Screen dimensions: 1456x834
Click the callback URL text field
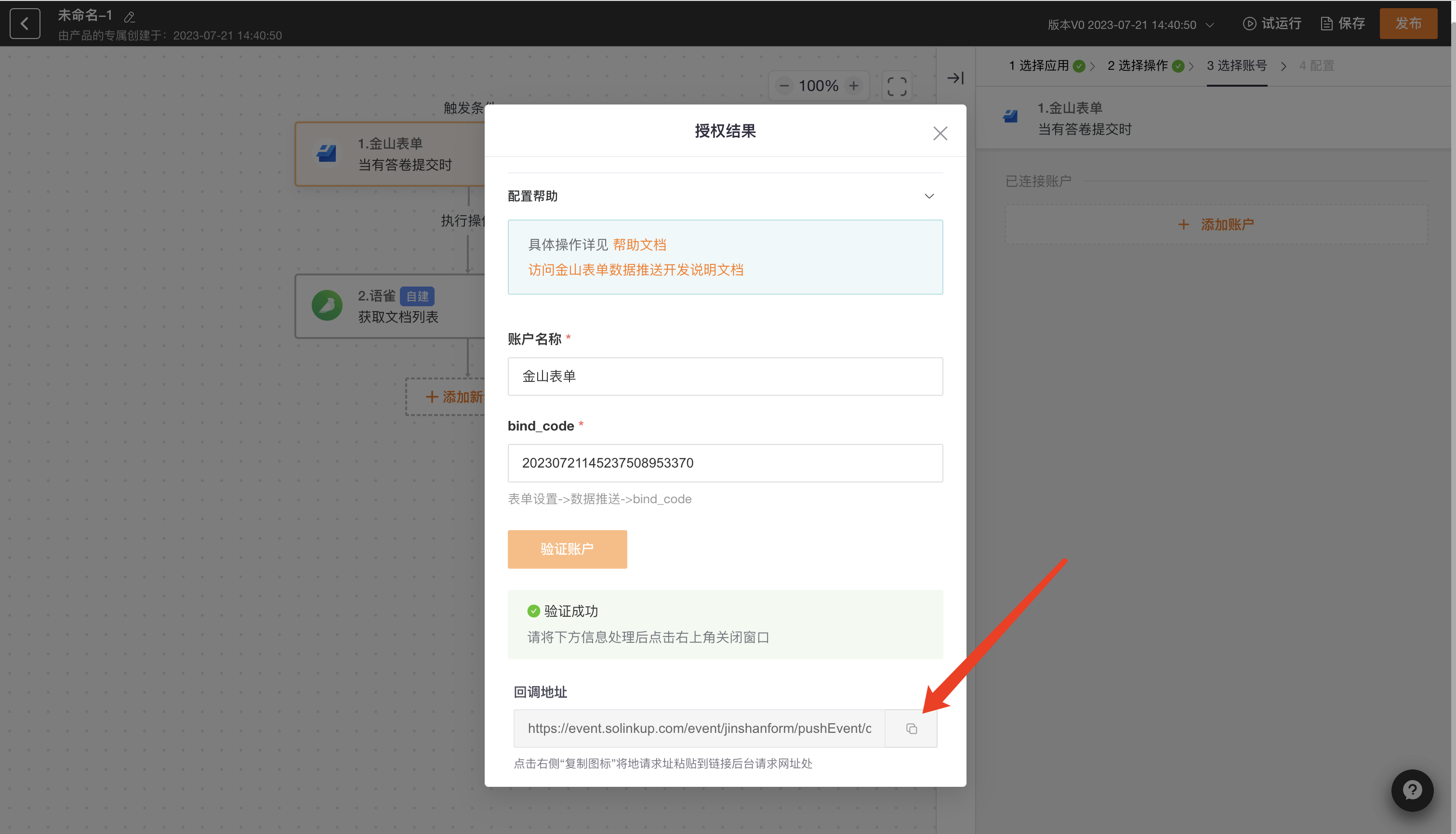(699, 729)
